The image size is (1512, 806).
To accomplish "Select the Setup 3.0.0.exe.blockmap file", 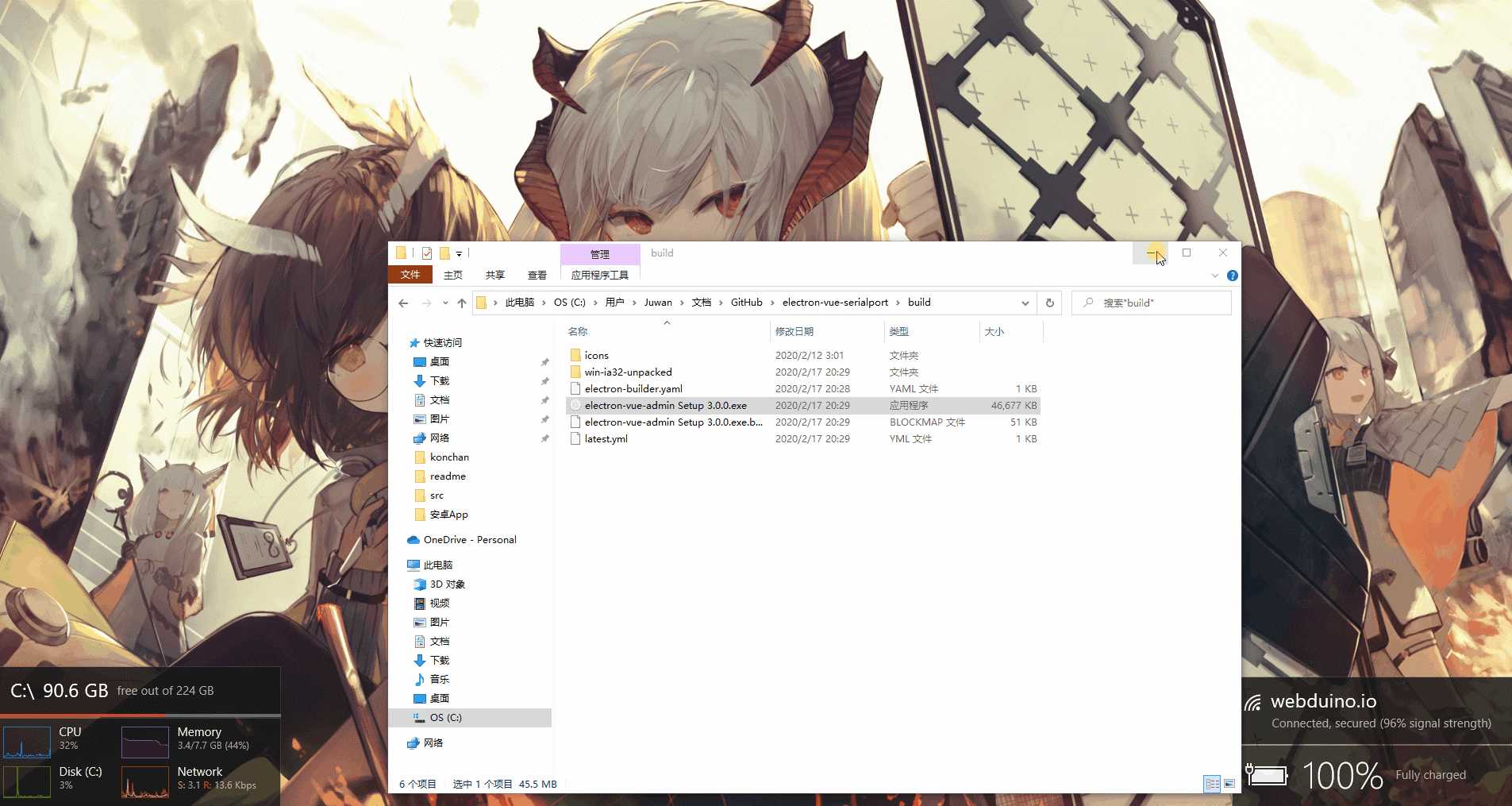I will [x=802, y=422].
